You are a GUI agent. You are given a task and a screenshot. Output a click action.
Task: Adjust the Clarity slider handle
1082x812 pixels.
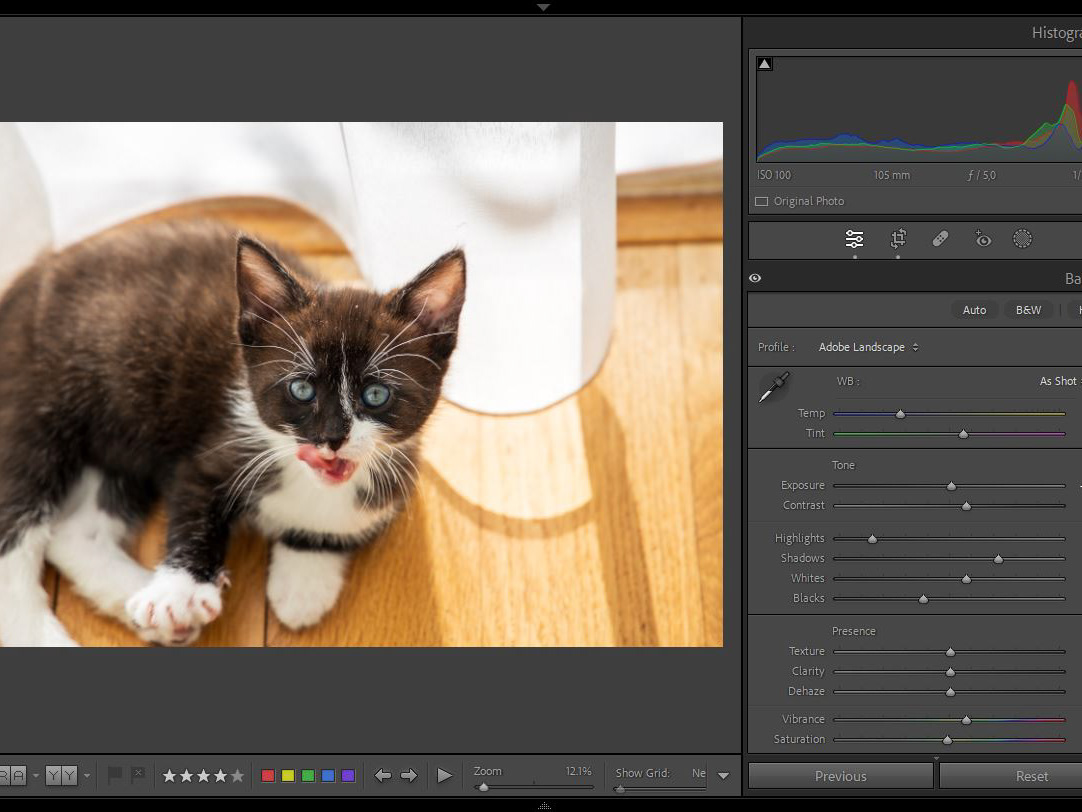(x=950, y=672)
